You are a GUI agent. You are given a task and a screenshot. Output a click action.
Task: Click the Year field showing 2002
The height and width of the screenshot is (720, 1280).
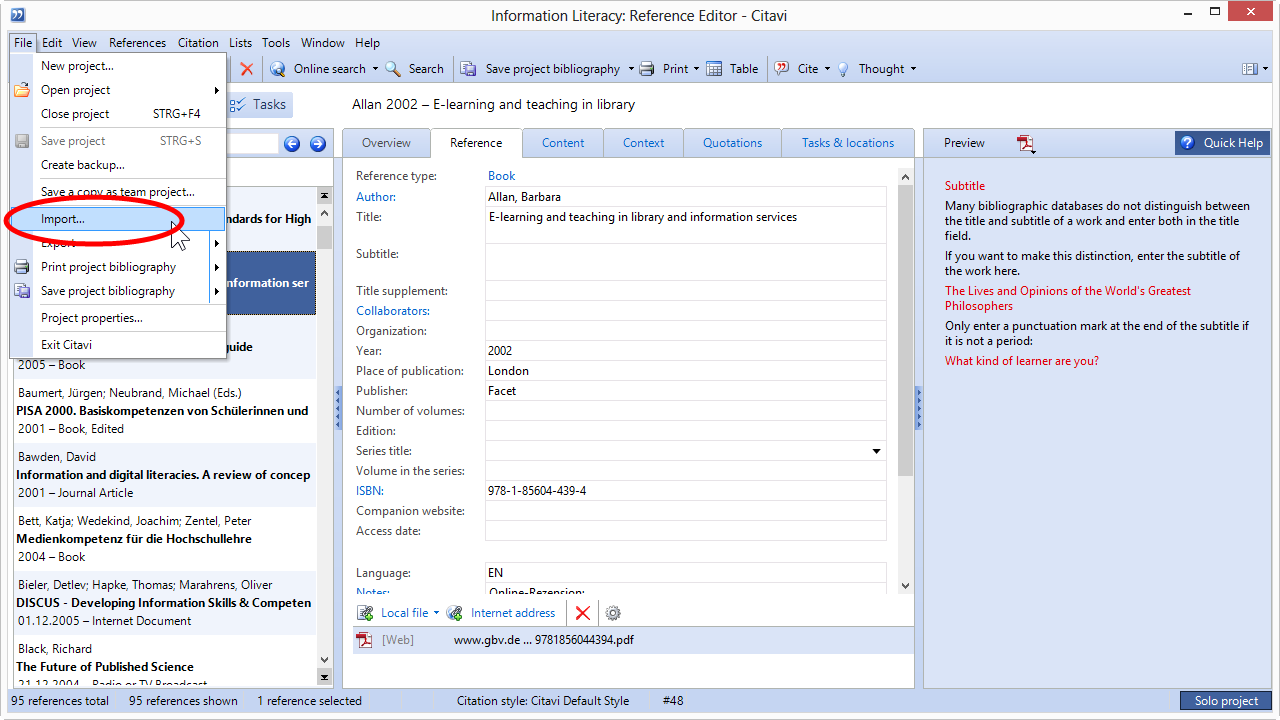click(686, 351)
